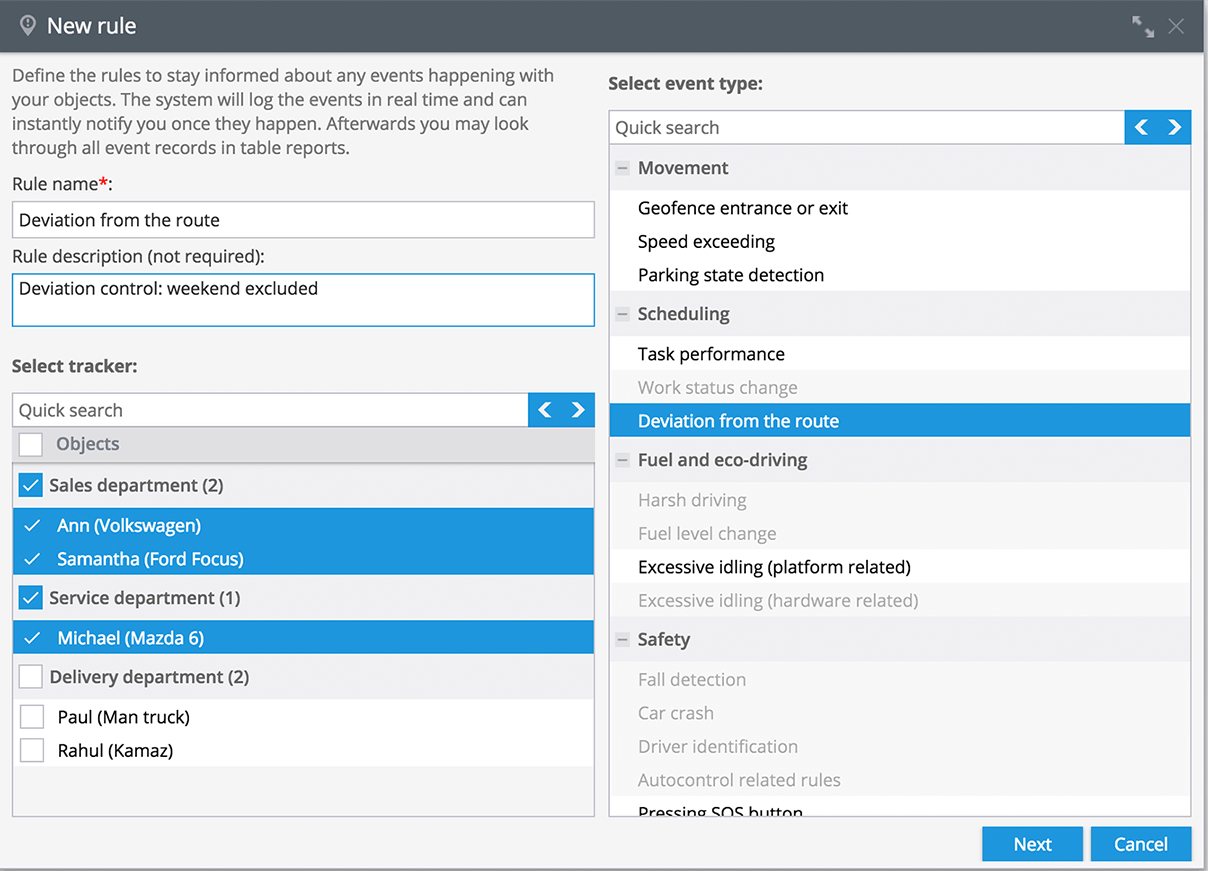Collapse the Movement event group
This screenshot has width=1208, height=871.
click(623, 169)
